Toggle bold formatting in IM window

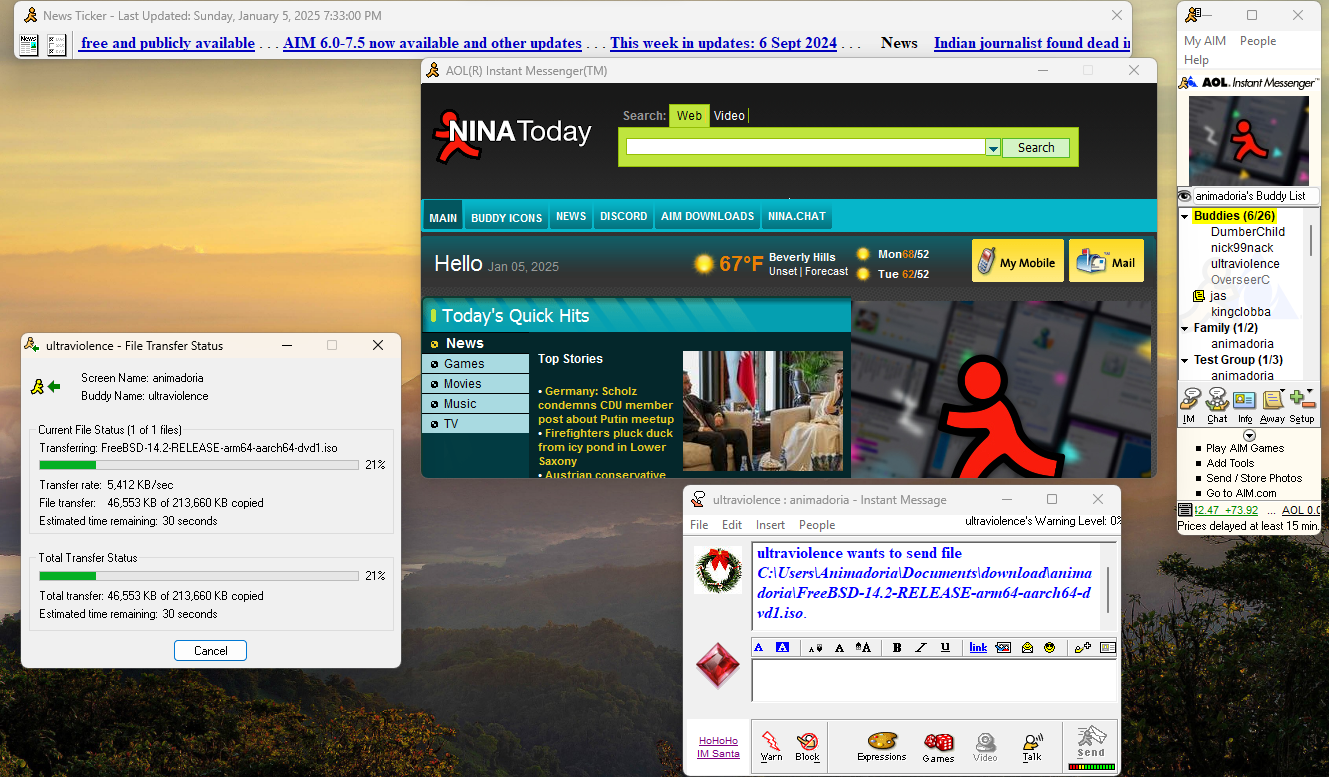897,648
